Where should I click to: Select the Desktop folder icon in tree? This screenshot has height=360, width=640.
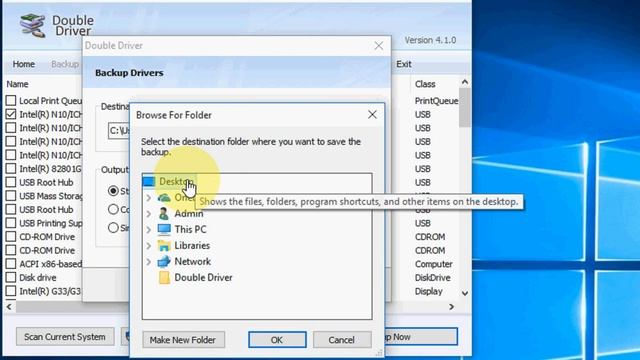click(x=149, y=181)
